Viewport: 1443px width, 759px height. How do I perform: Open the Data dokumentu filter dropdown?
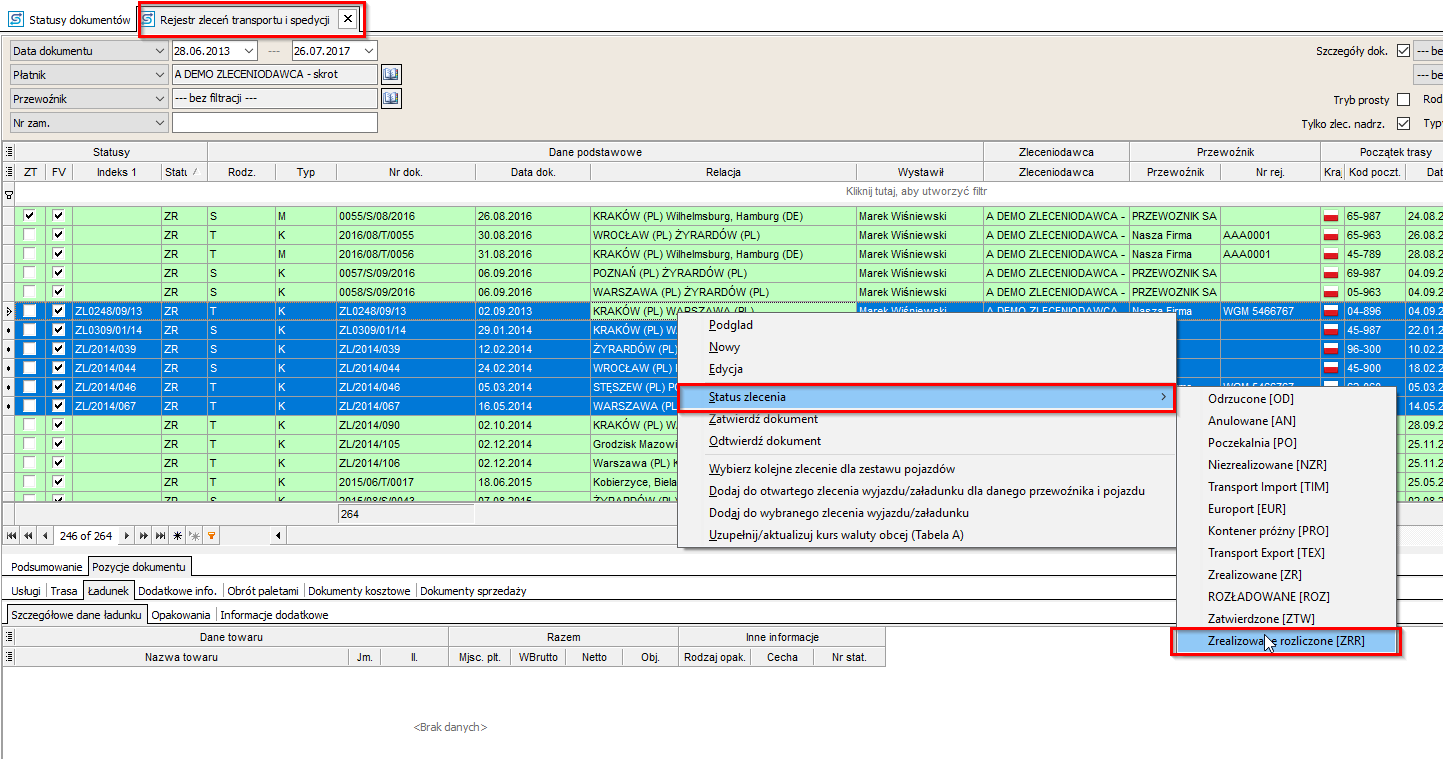pos(160,50)
